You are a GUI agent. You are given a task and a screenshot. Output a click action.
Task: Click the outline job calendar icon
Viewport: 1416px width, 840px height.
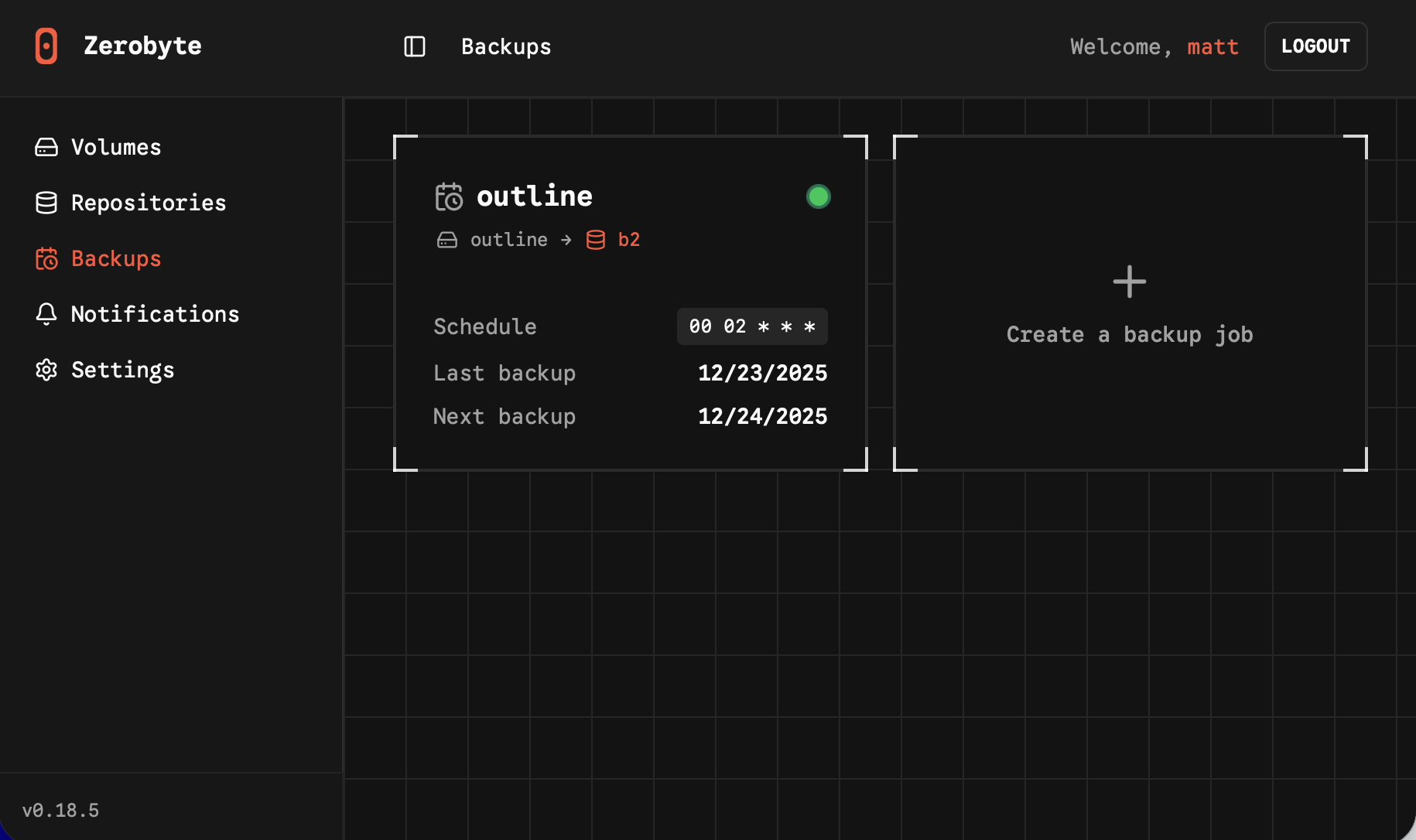click(449, 196)
